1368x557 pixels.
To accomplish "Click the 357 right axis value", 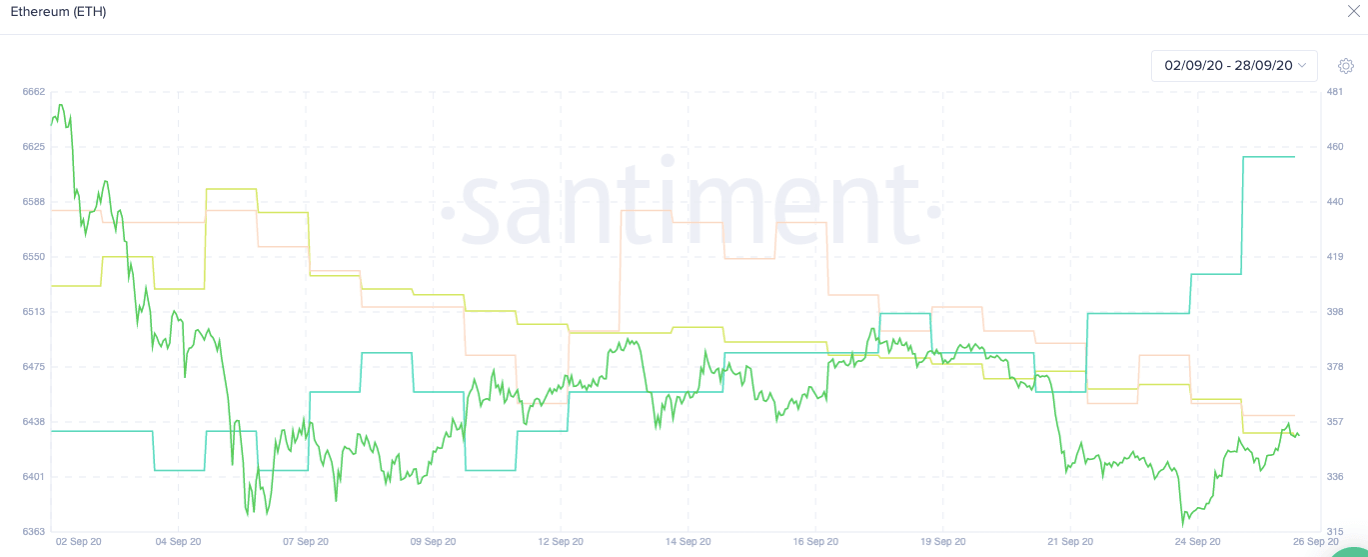I will pyautogui.click(x=1334, y=422).
